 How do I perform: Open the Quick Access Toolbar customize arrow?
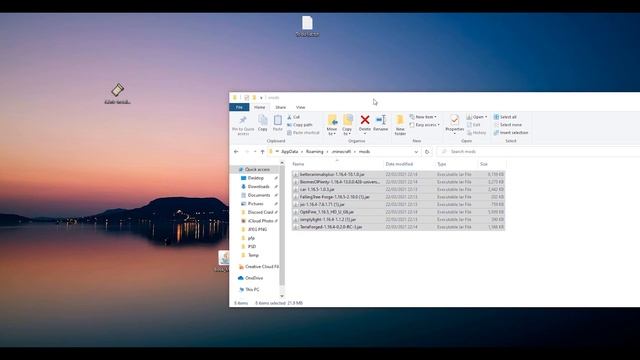tap(261, 98)
